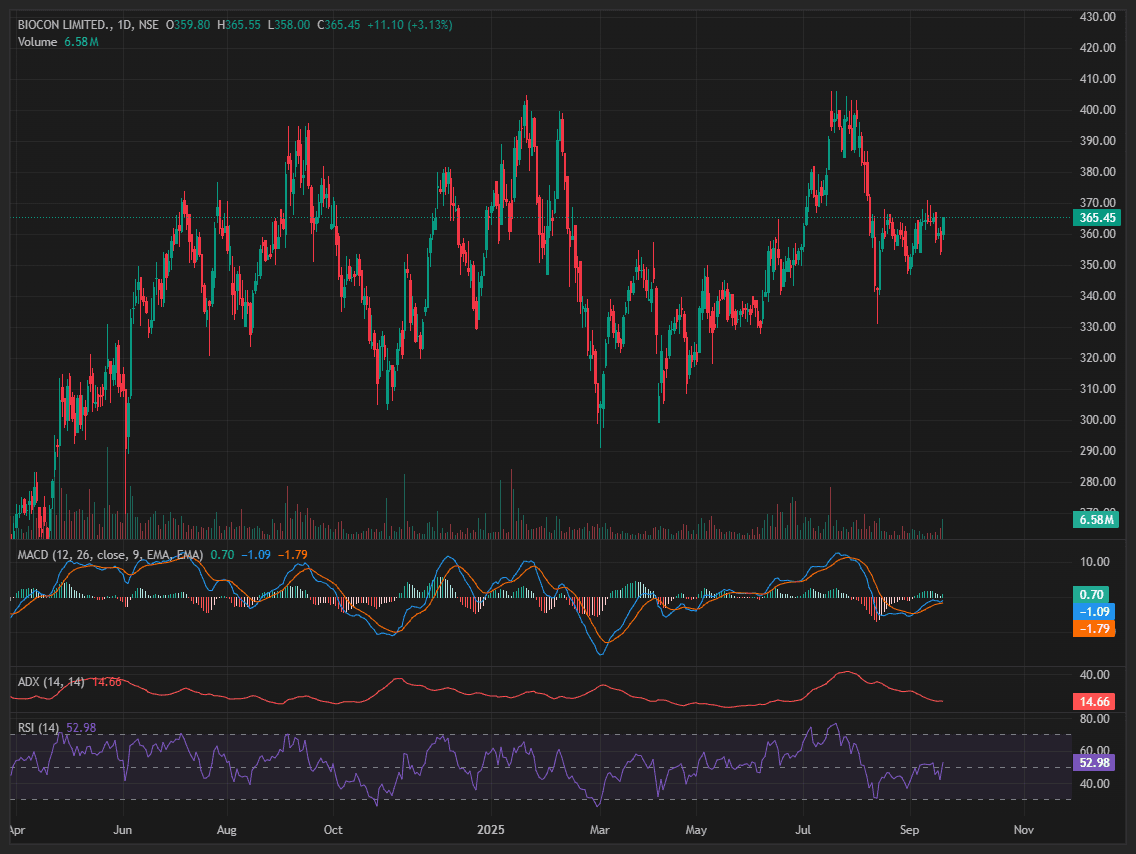Image resolution: width=1136 pixels, height=854 pixels.
Task: Click the 300.00 price axis label
Action: pyautogui.click(x=1097, y=420)
